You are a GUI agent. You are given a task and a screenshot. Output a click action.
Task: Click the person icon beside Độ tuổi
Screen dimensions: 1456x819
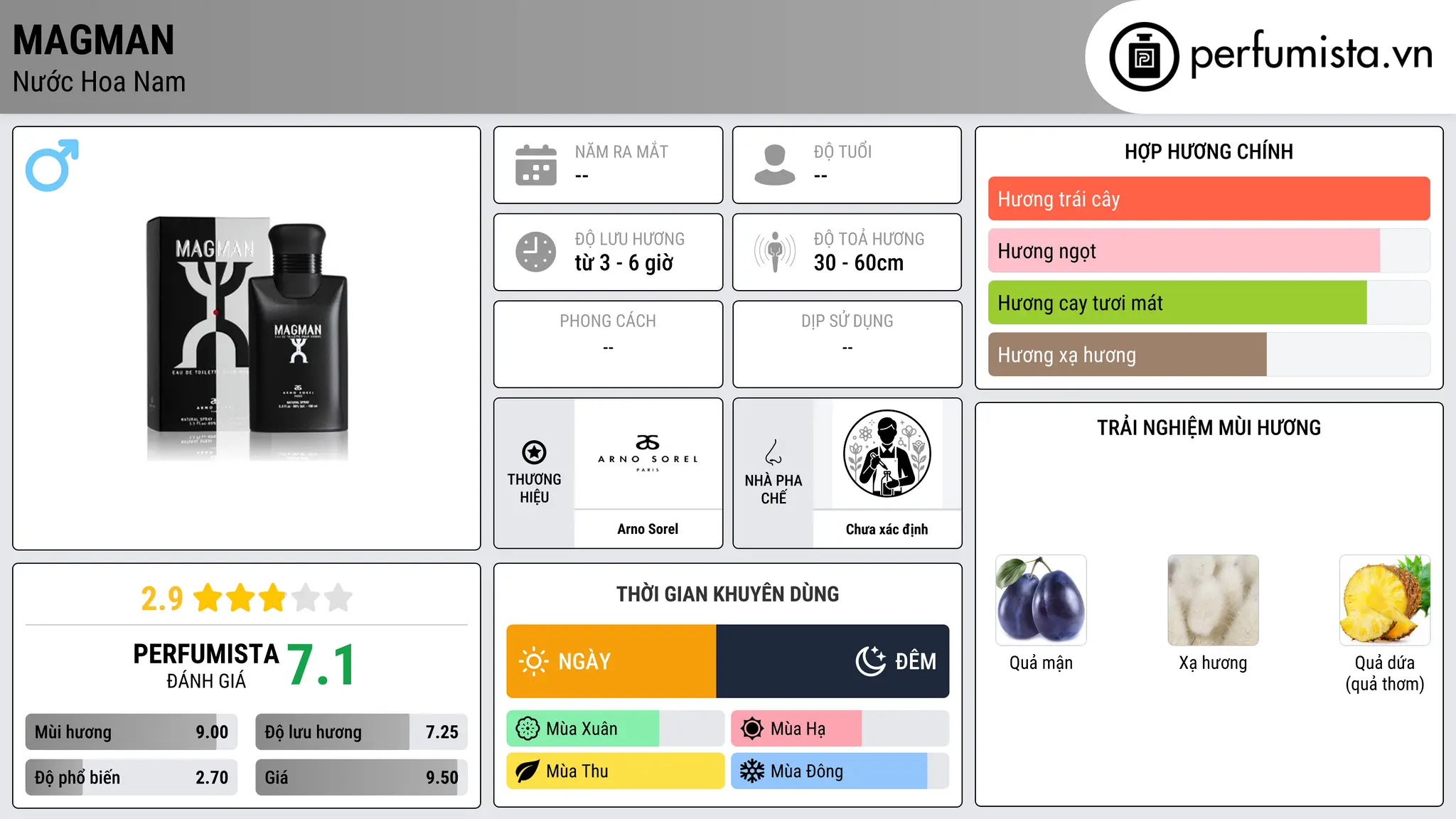[x=774, y=165]
